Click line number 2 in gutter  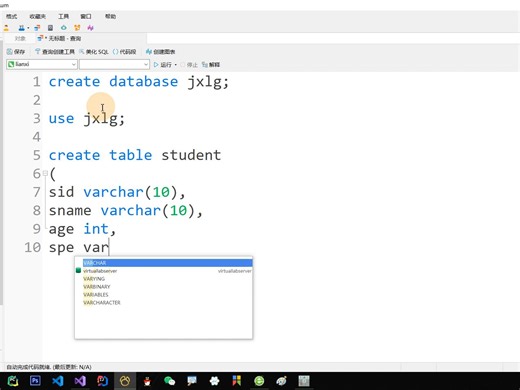37,100
